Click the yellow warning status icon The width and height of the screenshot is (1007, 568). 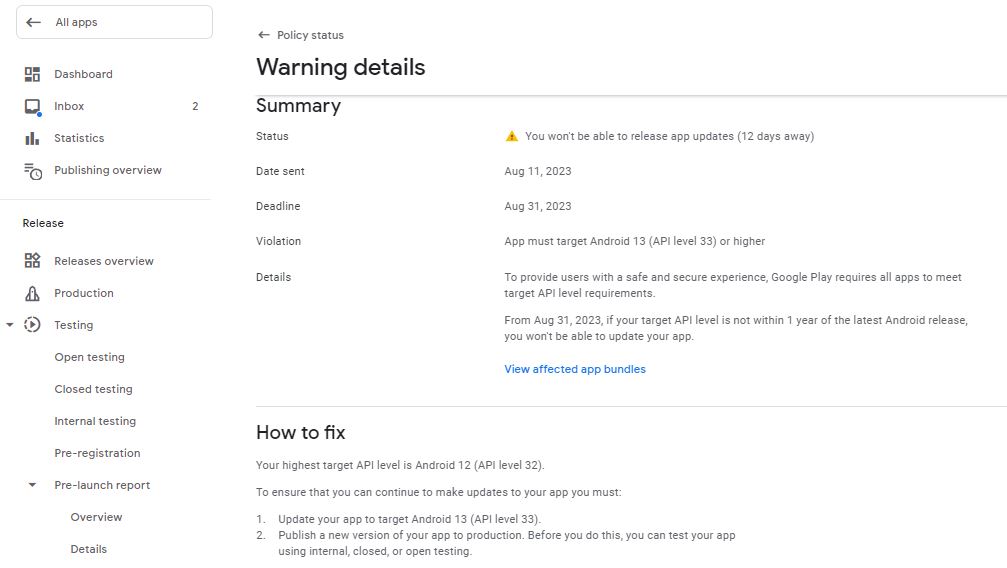[512, 136]
